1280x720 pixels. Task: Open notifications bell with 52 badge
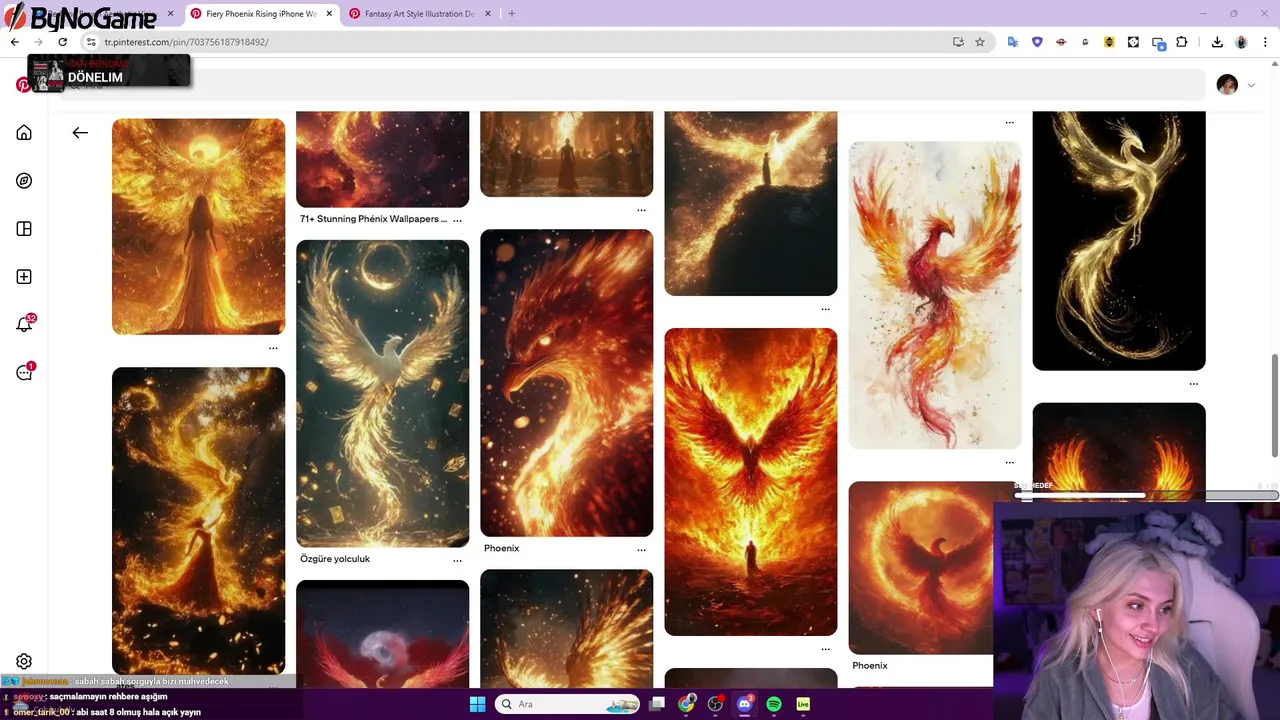(x=24, y=325)
